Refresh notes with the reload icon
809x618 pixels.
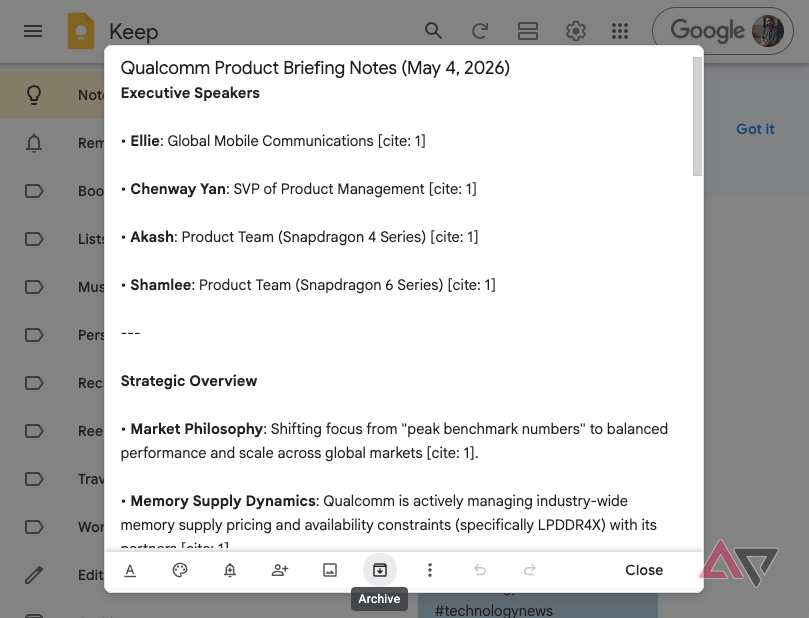[480, 31]
